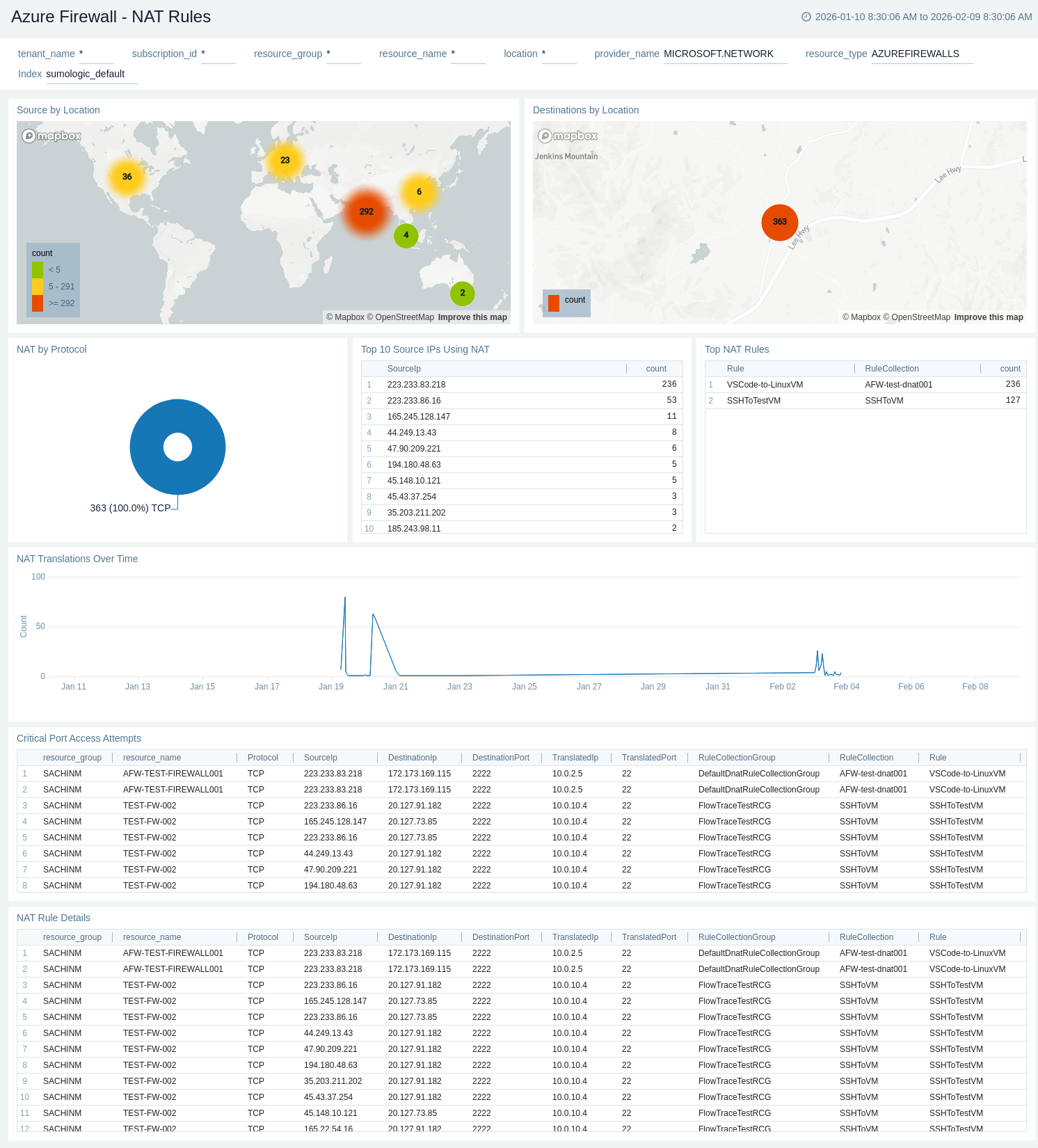Click the time range 2026-01-10 to 2026-02-09
The image size is (1038, 1148).
coord(923,17)
